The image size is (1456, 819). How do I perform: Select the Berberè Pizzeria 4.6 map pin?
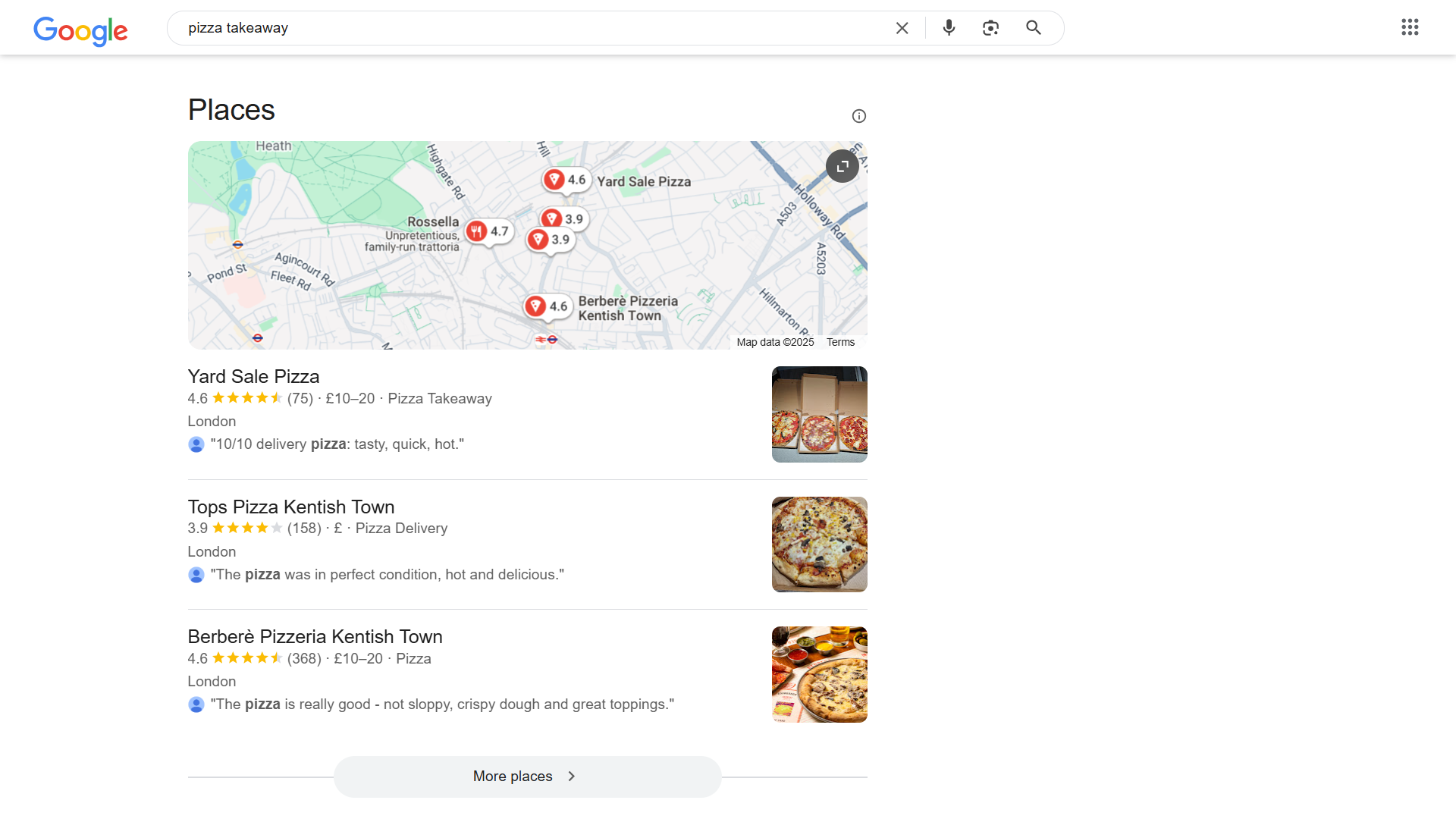[x=548, y=306]
